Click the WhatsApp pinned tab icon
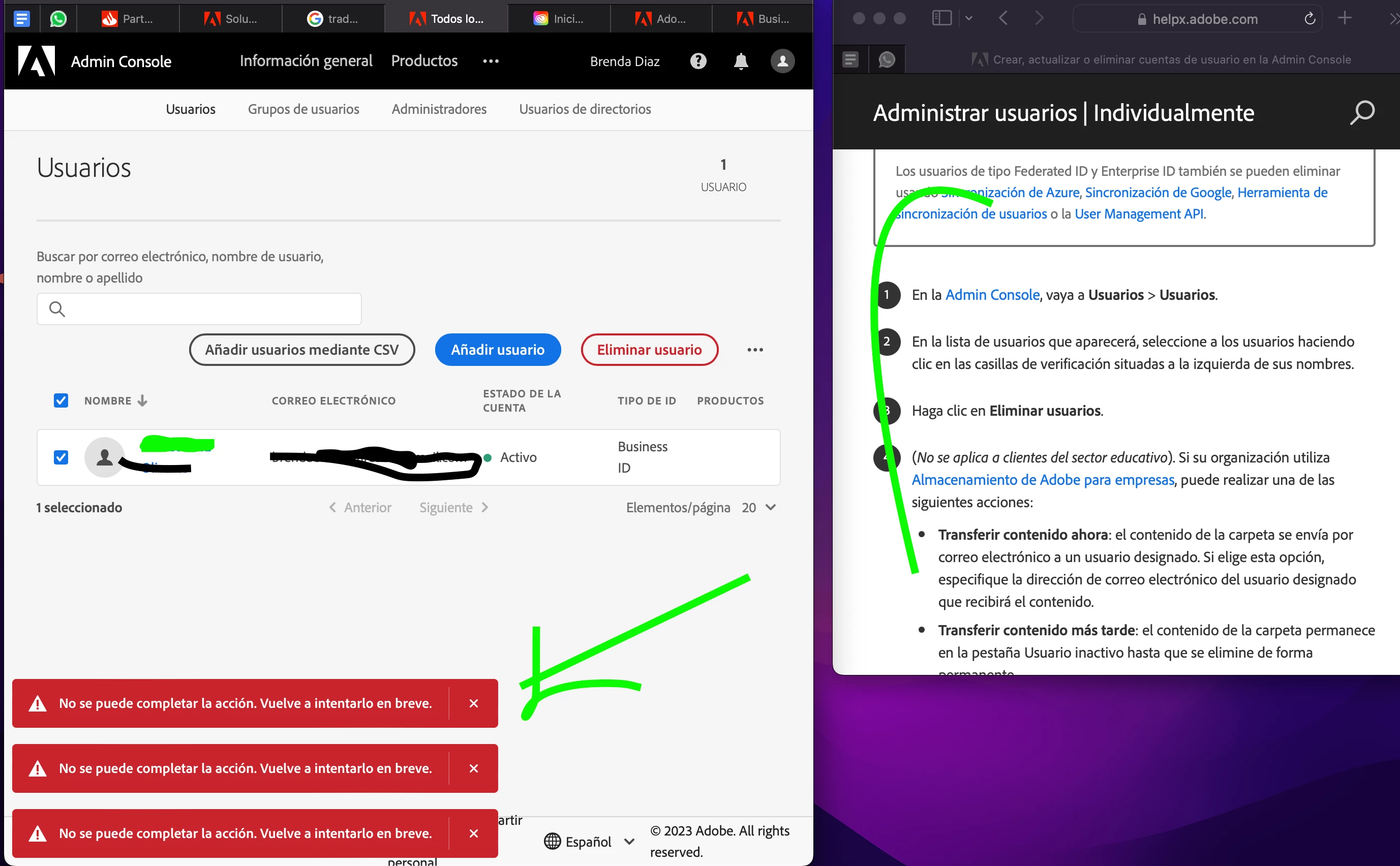1400x866 pixels. point(58,19)
